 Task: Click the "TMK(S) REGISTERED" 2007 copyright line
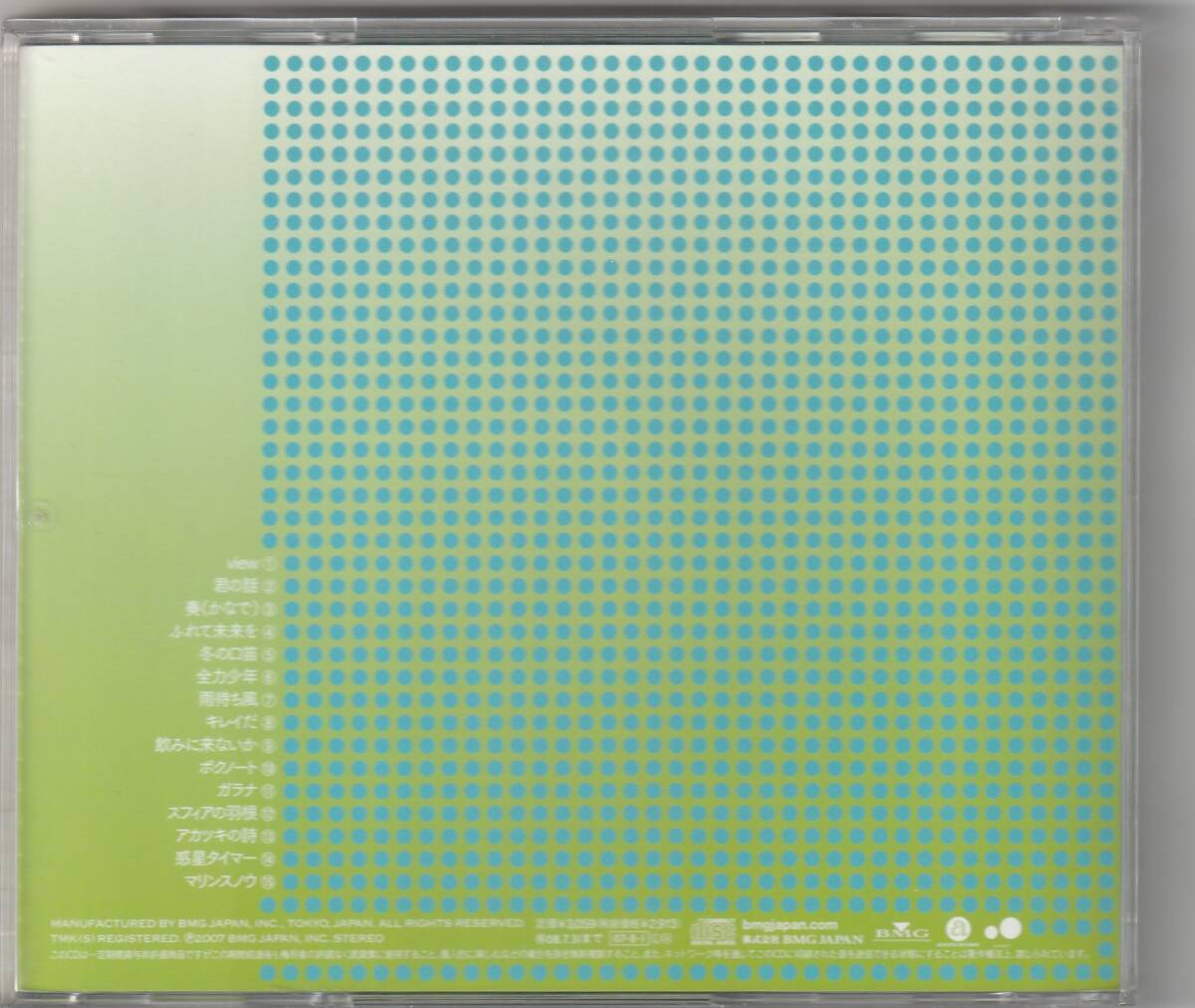[x=215, y=938]
